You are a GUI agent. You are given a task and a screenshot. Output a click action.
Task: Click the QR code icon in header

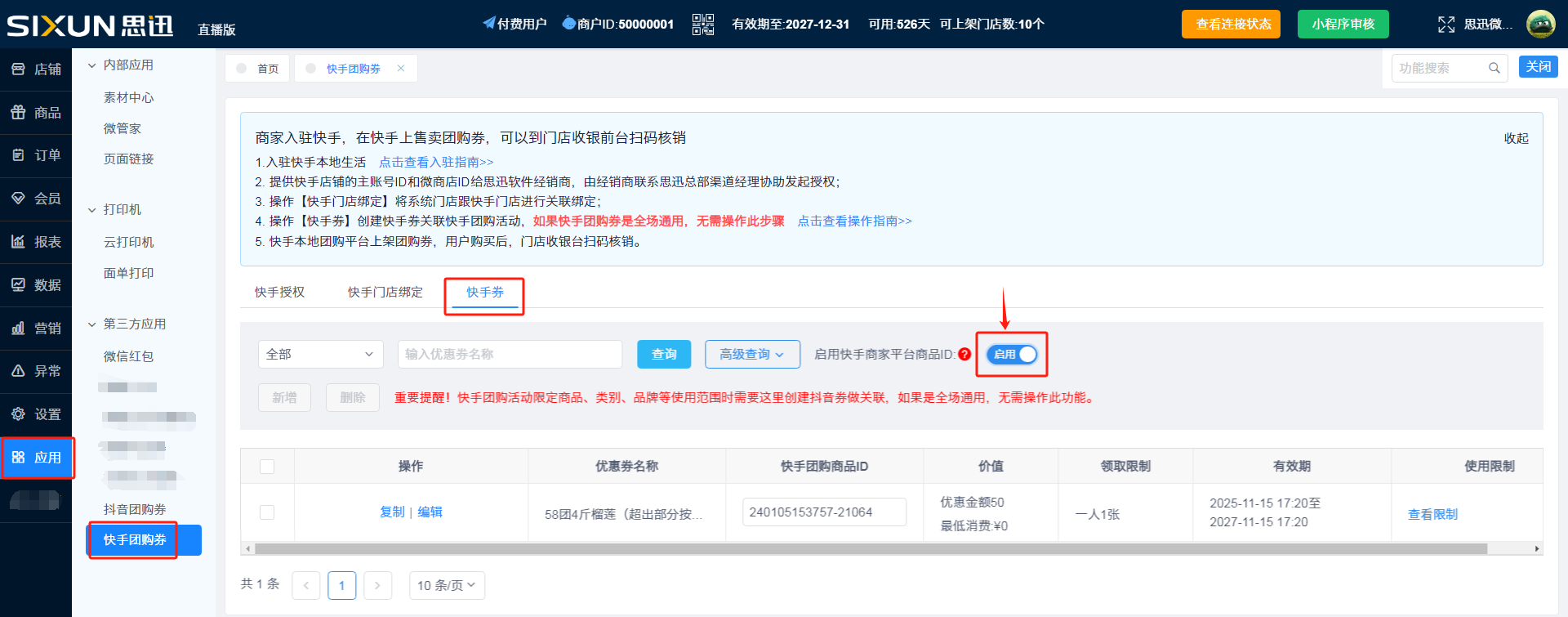(702, 25)
